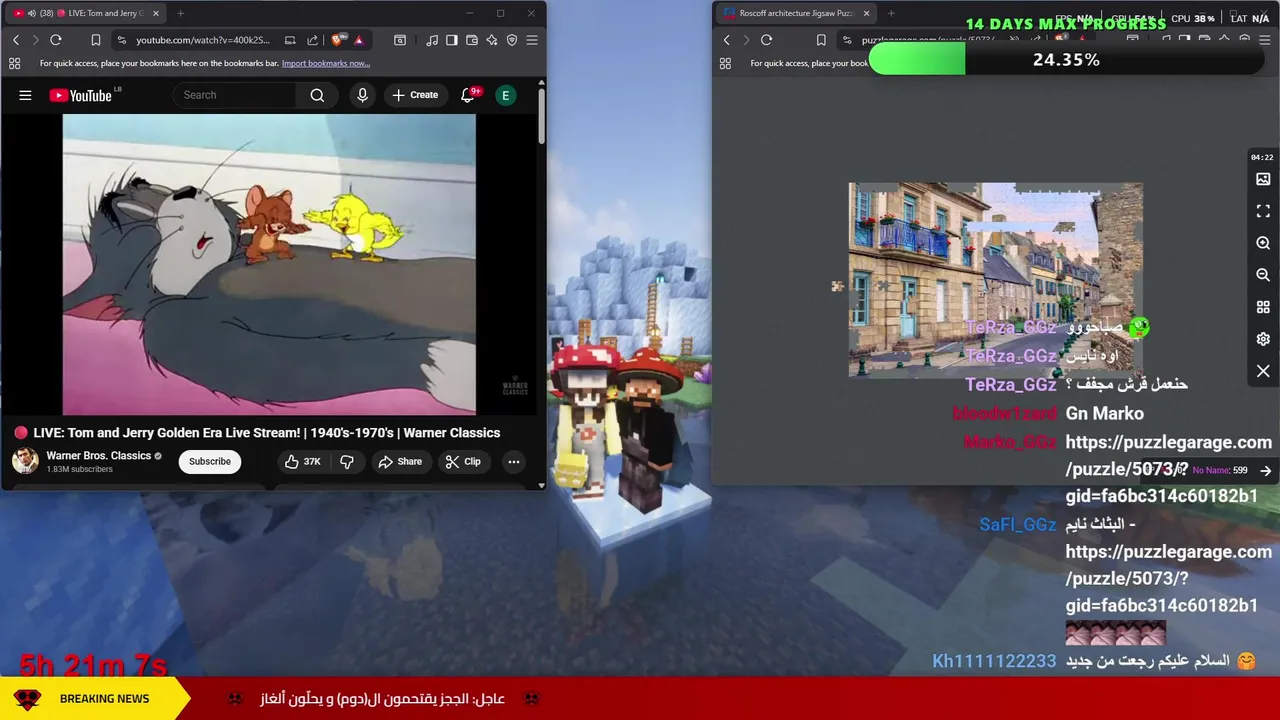Open the tab search icon in YouTube window toolbar
Image resolution: width=1280 pixels, height=720 pixels.
pos(400,40)
